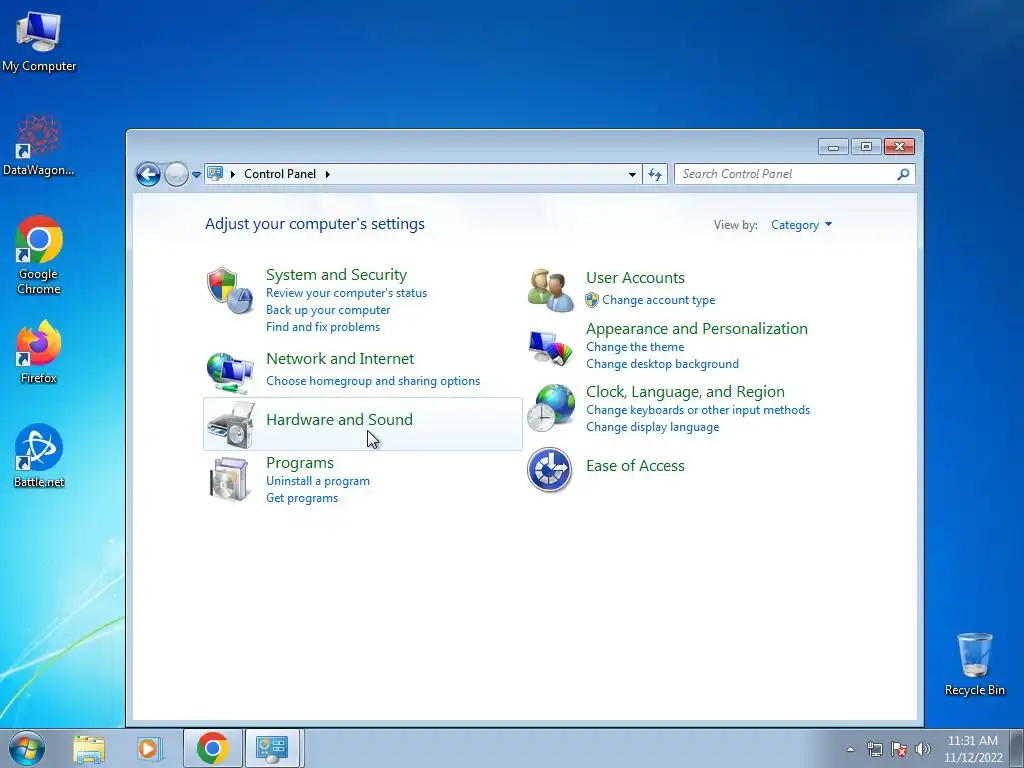The height and width of the screenshot is (768, 1024).
Task: Open the Programs category link
Action: click(x=300, y=463)
